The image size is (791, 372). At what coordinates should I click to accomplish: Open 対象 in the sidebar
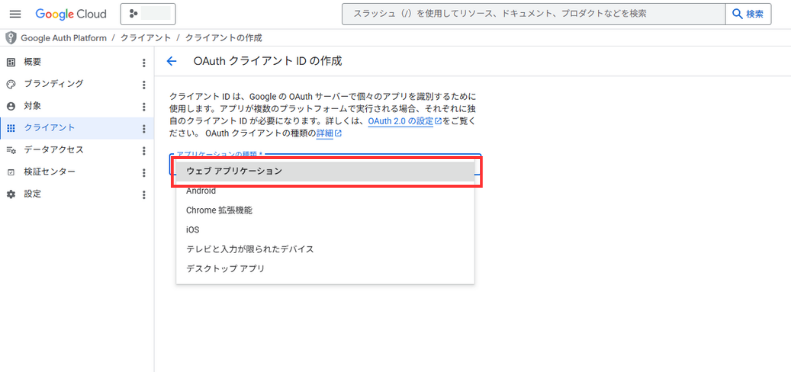point(77,106)
